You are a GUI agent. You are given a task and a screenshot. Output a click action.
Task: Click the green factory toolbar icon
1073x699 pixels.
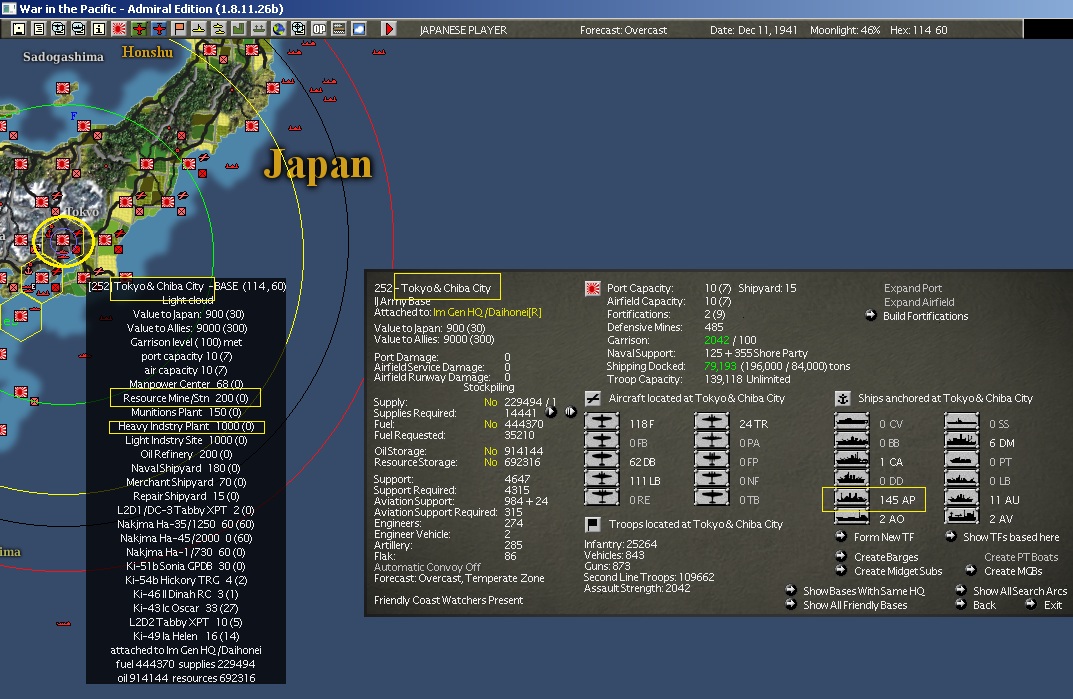pos(239,29)
